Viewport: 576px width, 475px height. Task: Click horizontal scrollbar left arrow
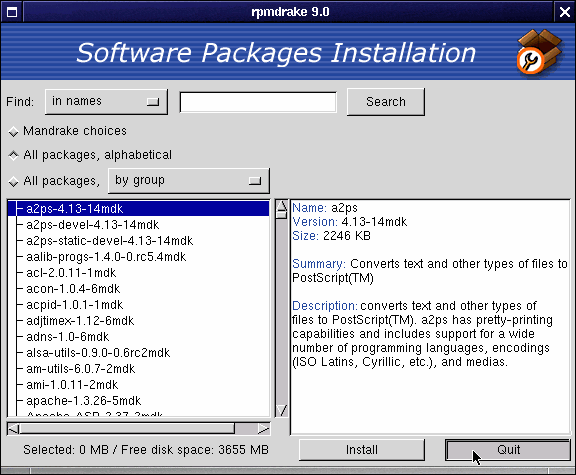click(14, 429)
